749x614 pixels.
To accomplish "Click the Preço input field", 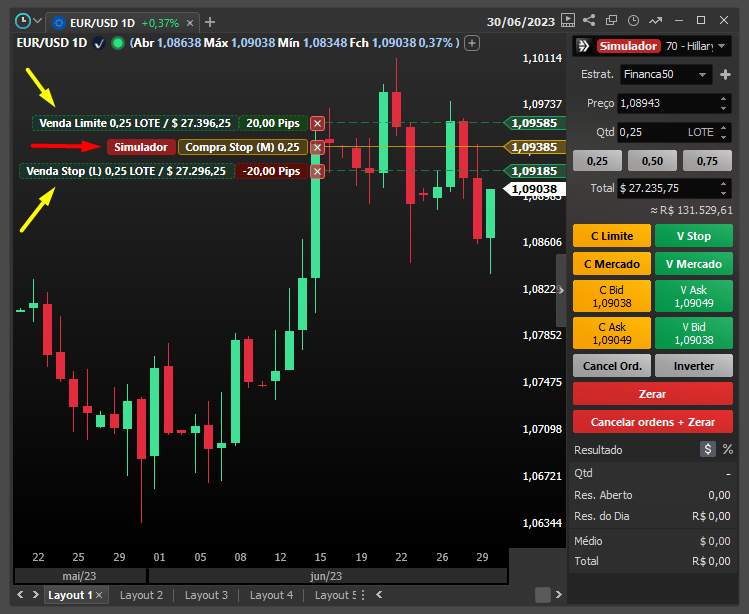I will [666, 103].
